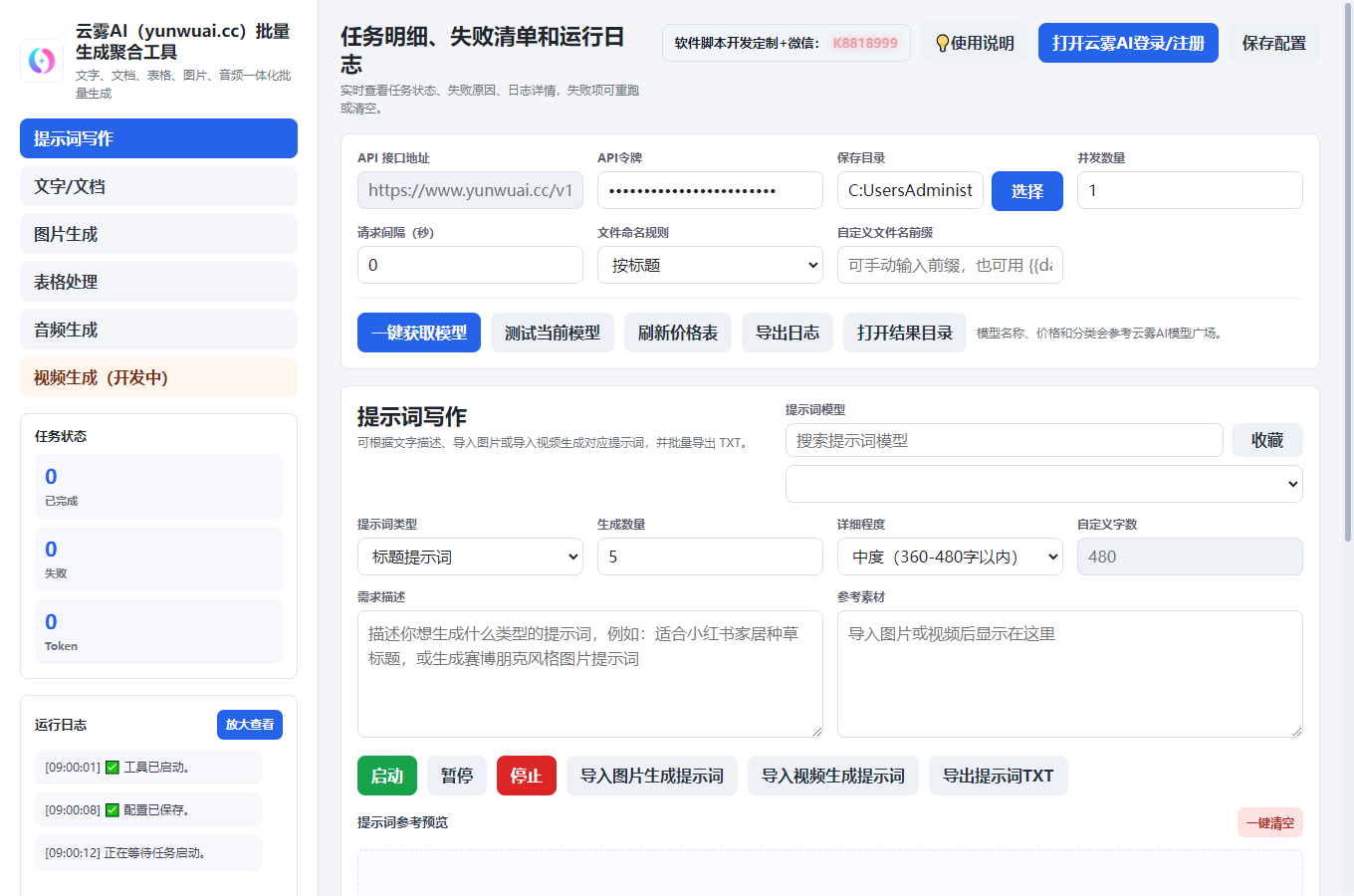Click the 暂停 button
1354x896 pixels.
457,776
